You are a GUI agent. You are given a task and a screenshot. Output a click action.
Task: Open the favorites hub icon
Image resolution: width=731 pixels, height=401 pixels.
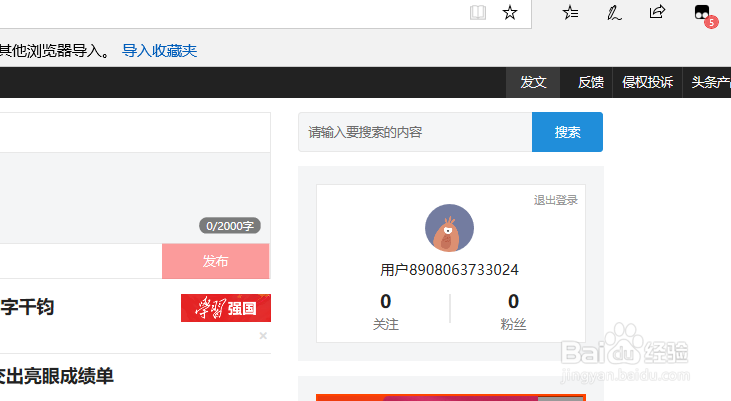(x=570, y=13)
